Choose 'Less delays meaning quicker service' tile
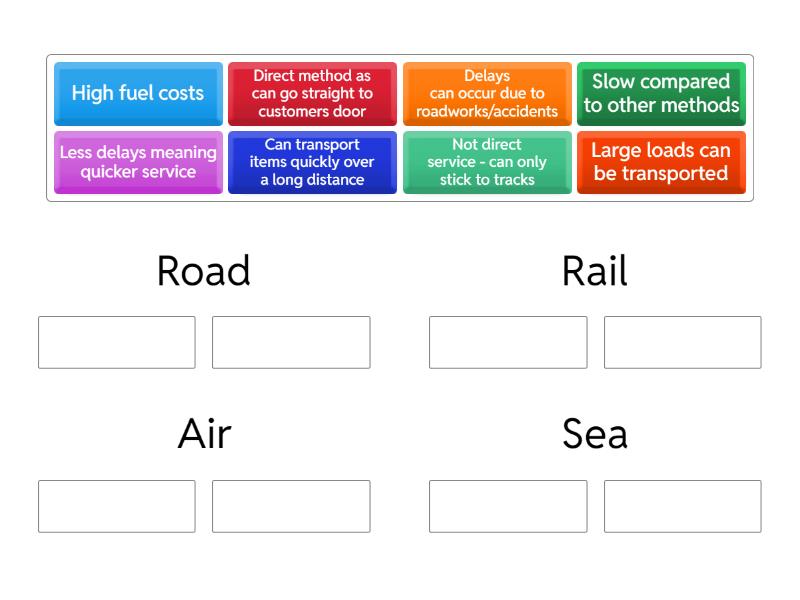The width and height of the screenshot is (800, 600). pos(138,162)
